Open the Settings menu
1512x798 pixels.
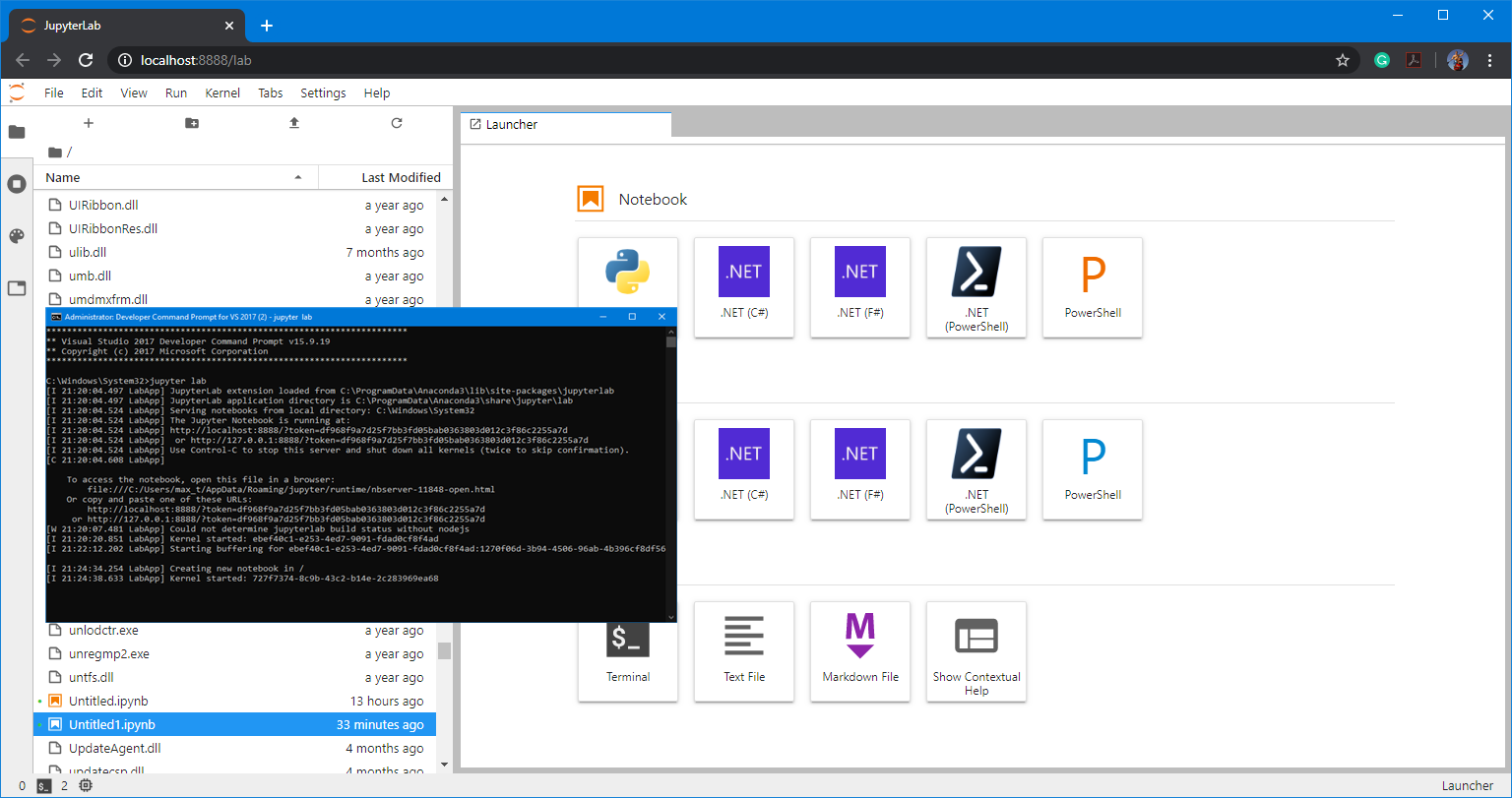[x=323, y=92]
